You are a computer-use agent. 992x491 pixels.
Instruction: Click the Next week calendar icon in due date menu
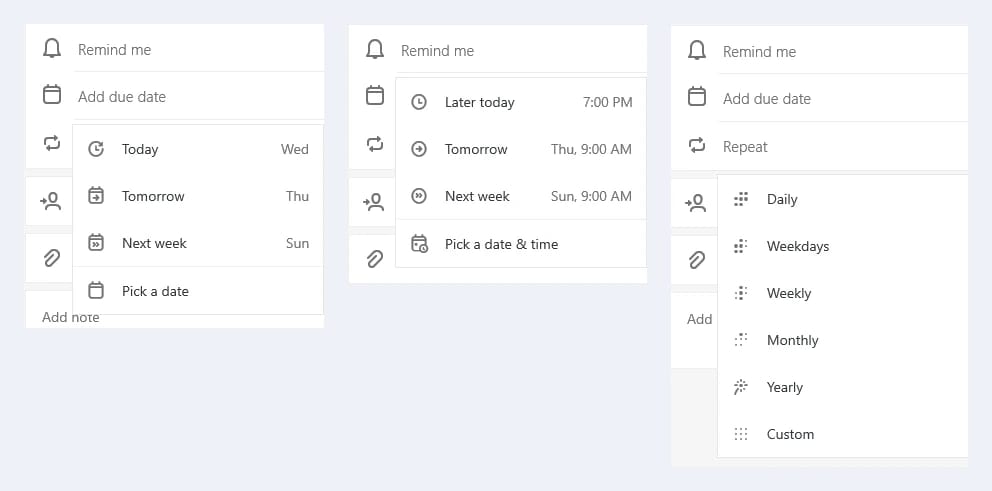96,242
